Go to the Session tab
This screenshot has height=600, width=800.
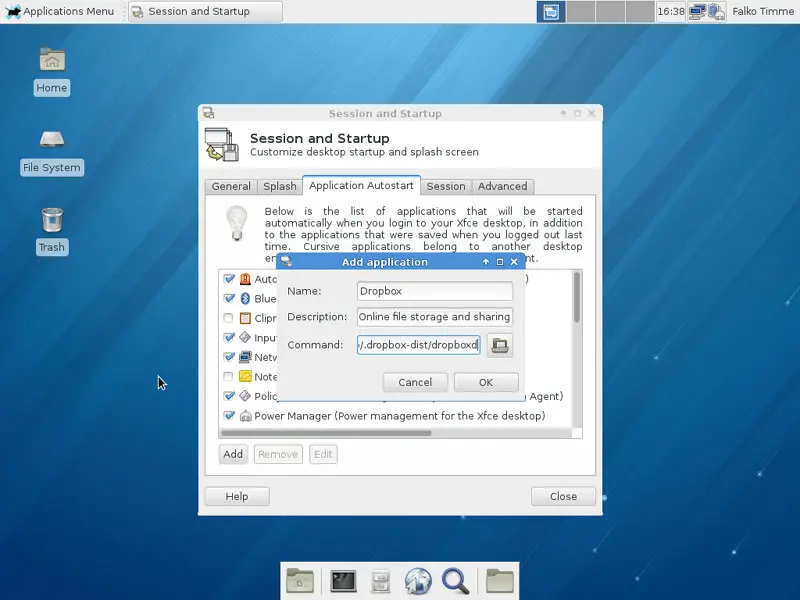point(446,186)
